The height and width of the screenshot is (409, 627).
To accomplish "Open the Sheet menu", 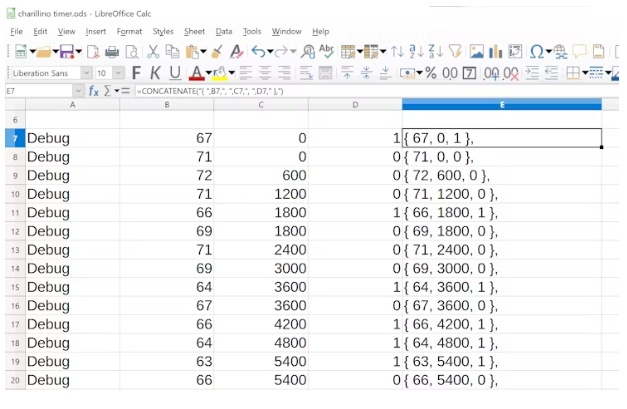I will [x=193, y=31].
